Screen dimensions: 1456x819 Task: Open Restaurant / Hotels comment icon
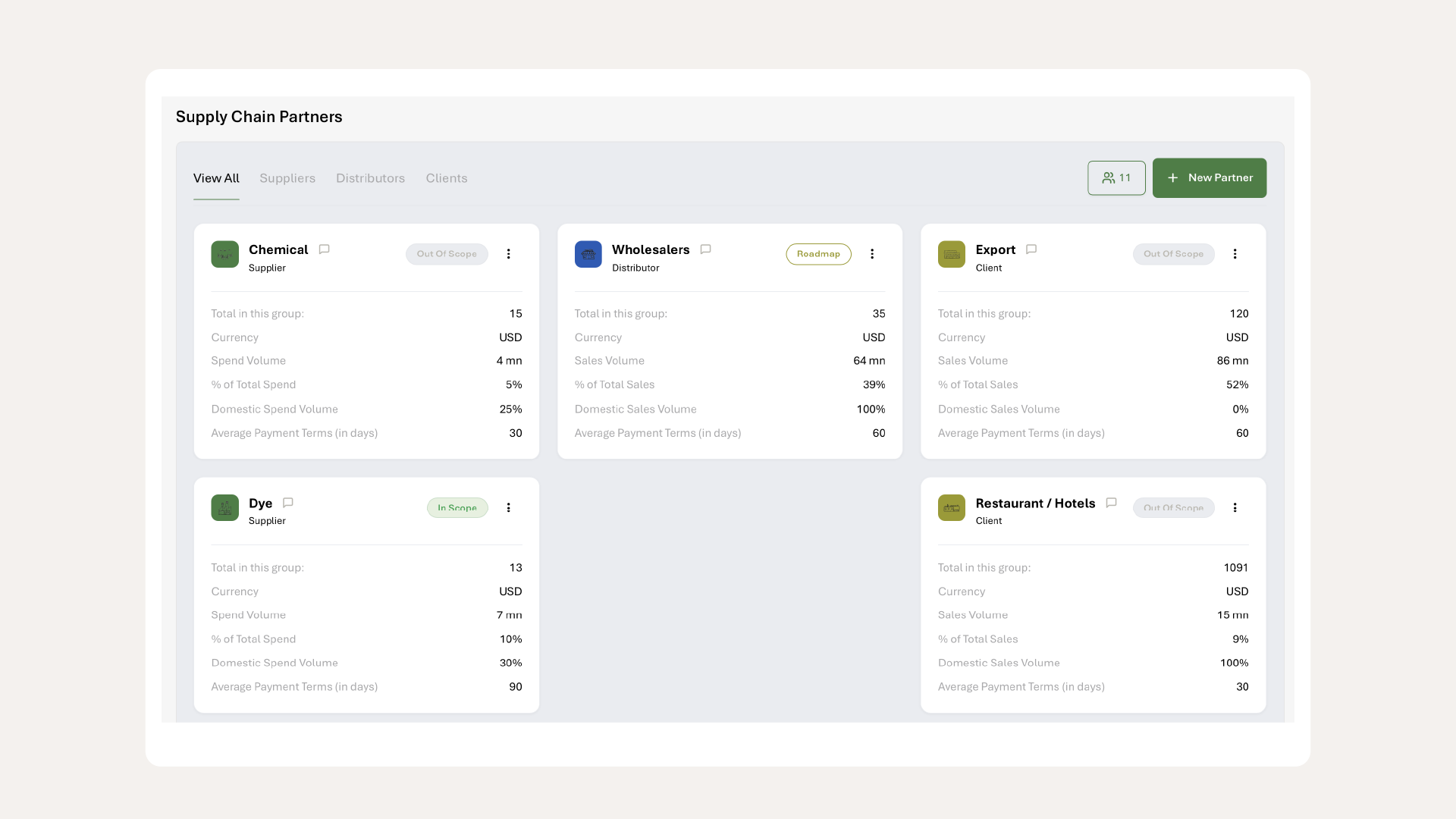[1111, 503]
